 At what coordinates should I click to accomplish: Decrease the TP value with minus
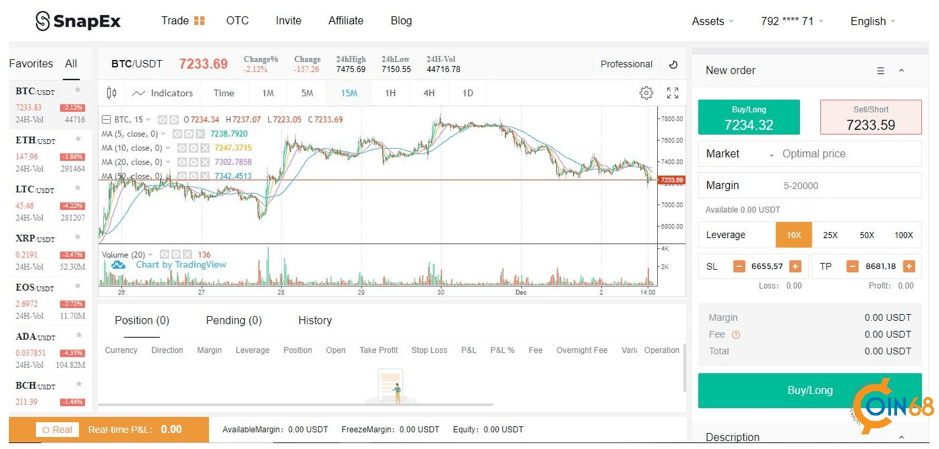tap(852, 266)
